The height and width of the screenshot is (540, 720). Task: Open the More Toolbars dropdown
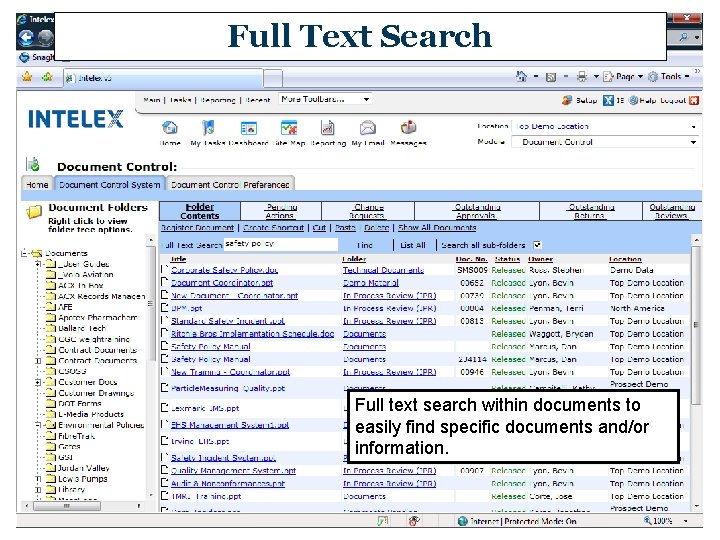pyautogui.click(x=325, y=99)
